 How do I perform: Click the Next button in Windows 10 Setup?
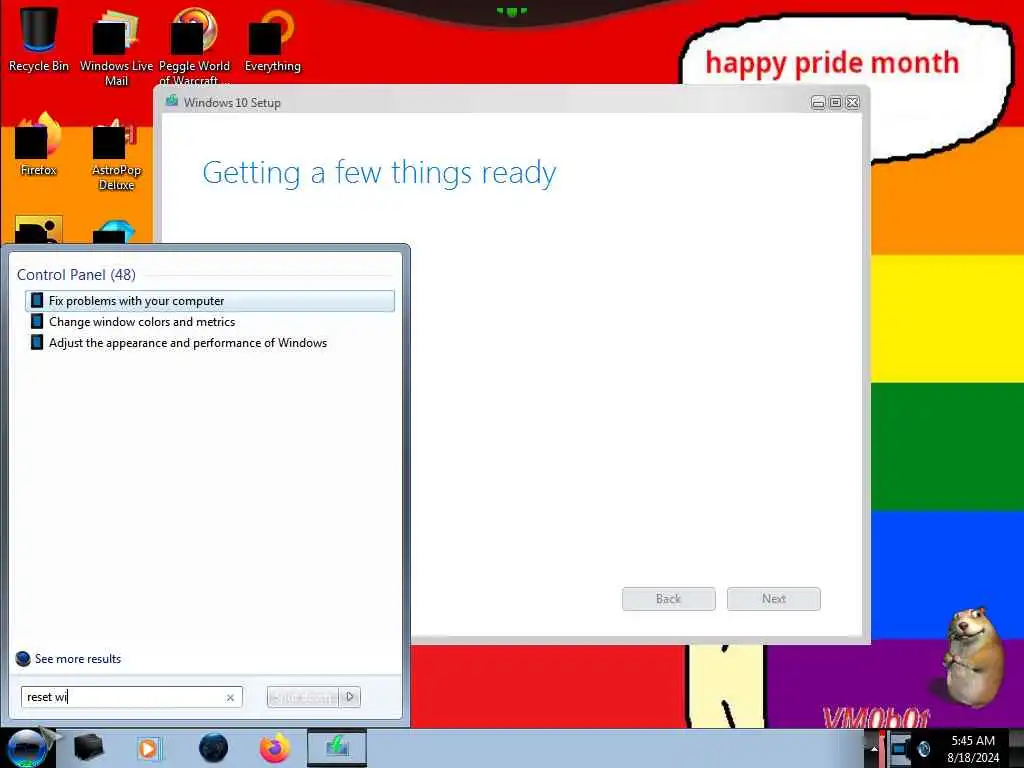point(773,599)
